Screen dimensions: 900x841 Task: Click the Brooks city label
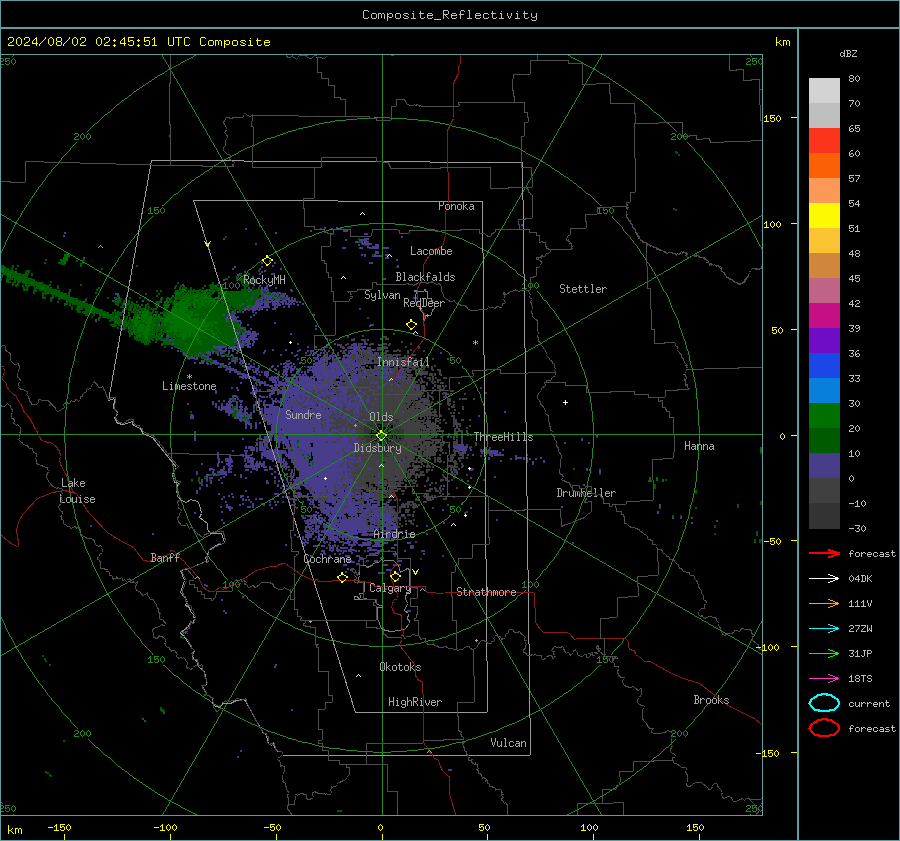pyautogui.click(x=711, y=700)
